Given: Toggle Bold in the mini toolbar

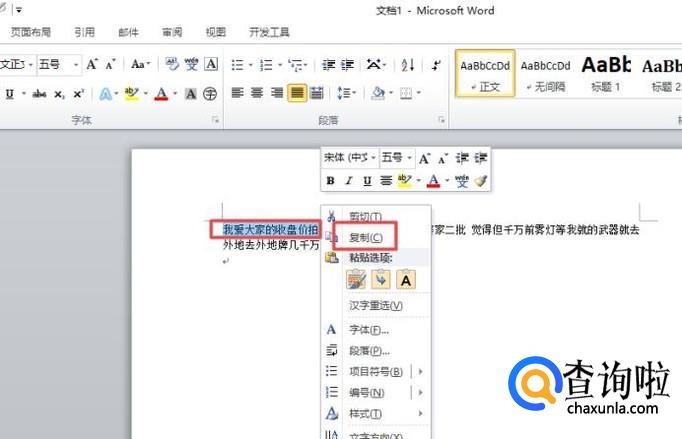Looking at the screenshot, I should pos(330,181).
